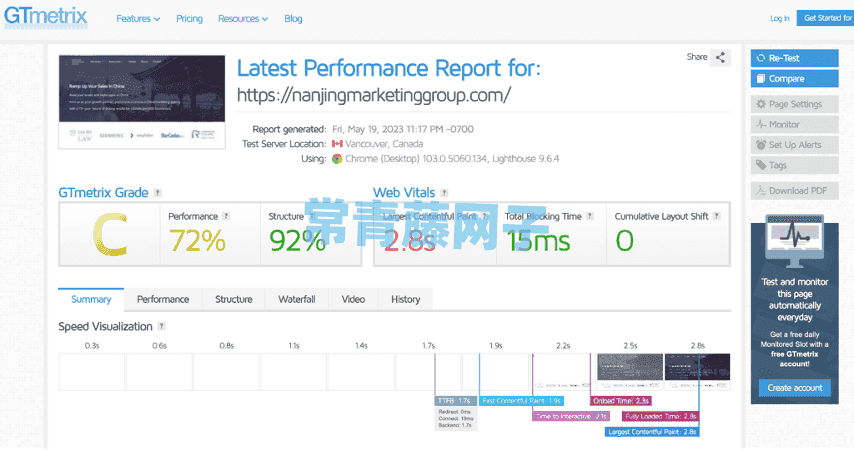
Task: Click the TTFB 1.7s marker
Action: [x=456, y=401]
